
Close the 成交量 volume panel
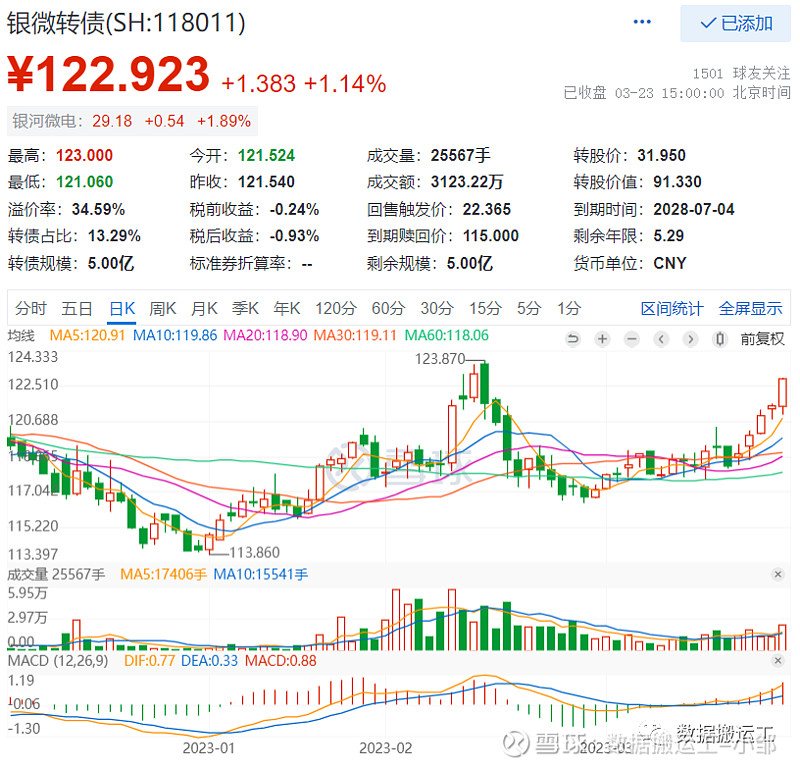(x=778, y=575)
